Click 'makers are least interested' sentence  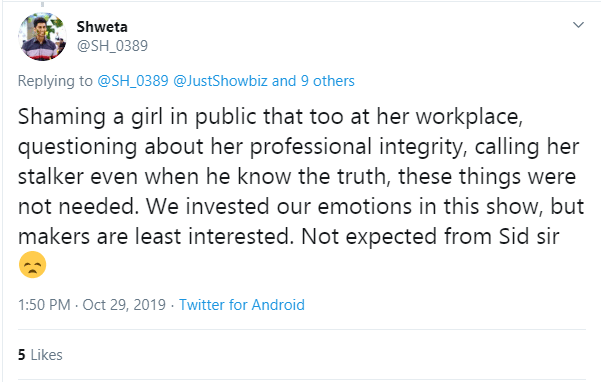point(156,236)
